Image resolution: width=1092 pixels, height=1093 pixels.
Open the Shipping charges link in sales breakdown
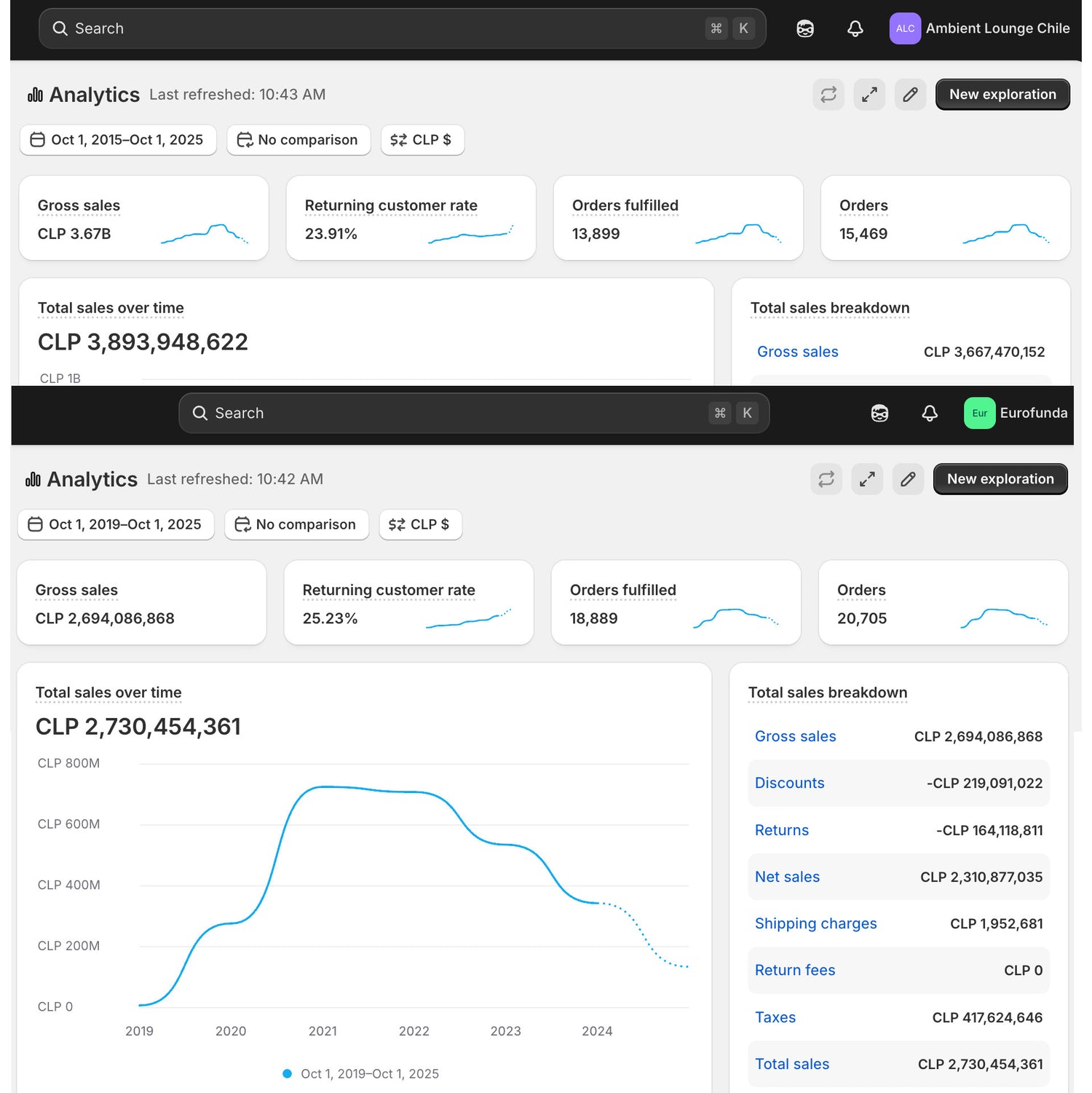pos(815,923)
